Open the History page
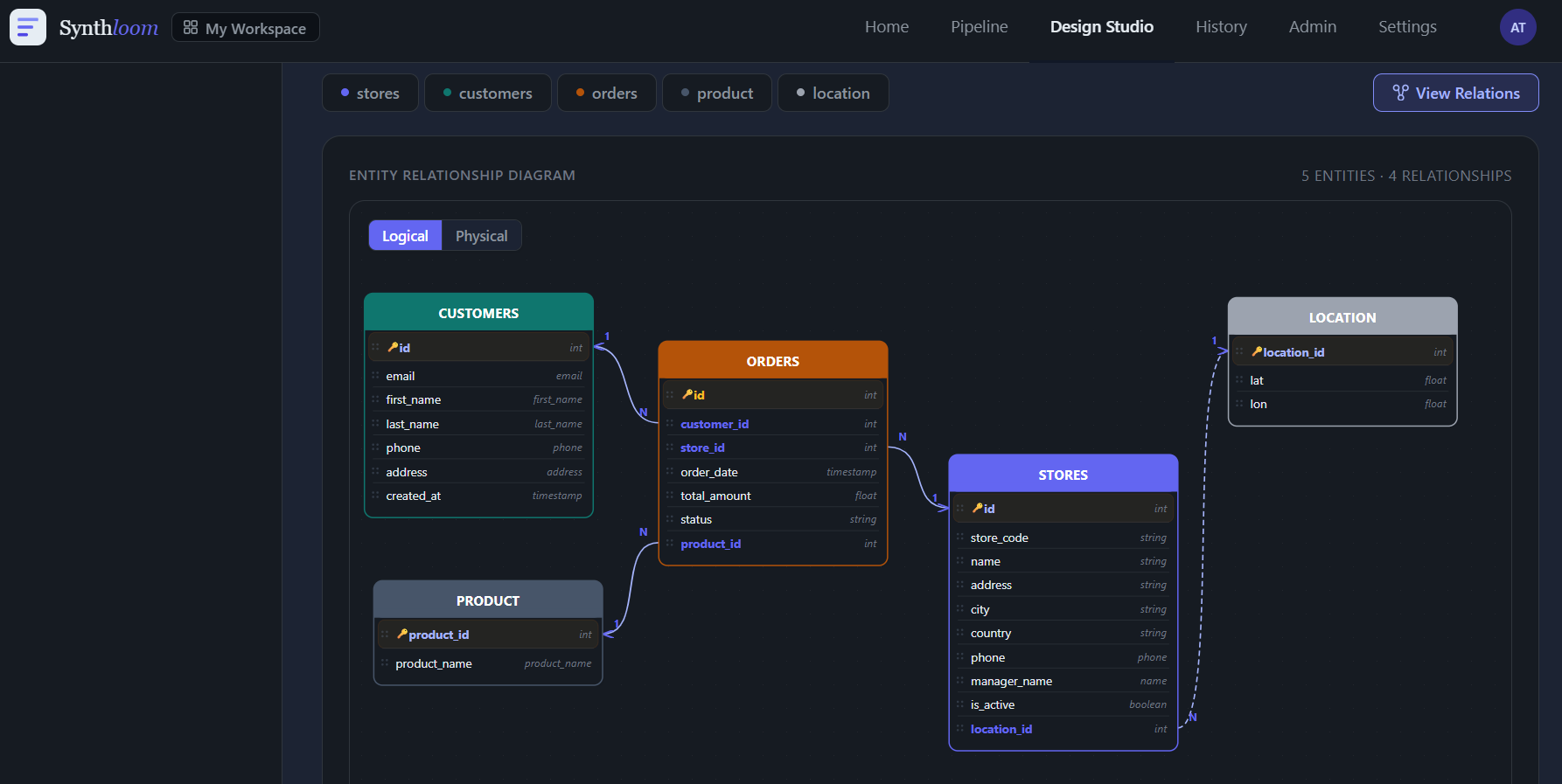 click(x=1221, y=27)
